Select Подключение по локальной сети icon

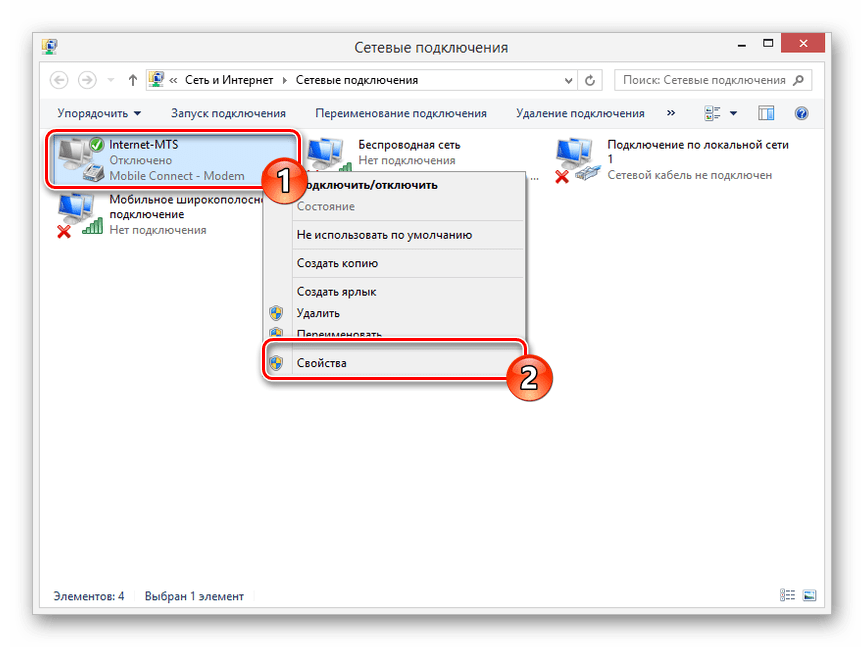(x=577, y=160)
